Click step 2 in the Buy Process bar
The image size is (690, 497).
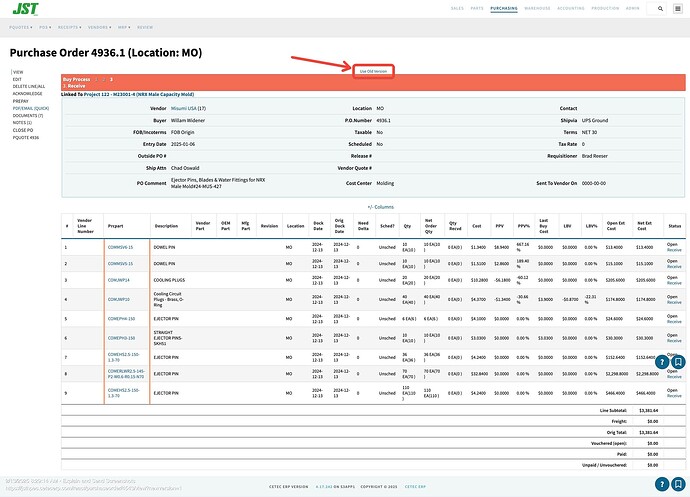point(104,80)
